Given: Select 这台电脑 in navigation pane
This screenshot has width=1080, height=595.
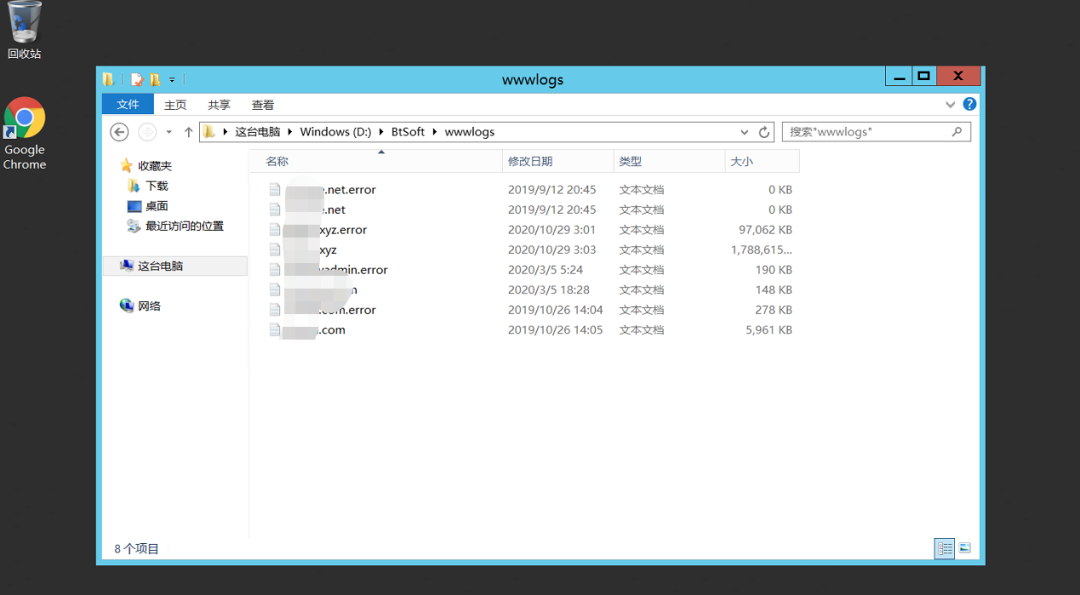Looking at the screenshot, I should pyautogui.click(x=160, y=266).
